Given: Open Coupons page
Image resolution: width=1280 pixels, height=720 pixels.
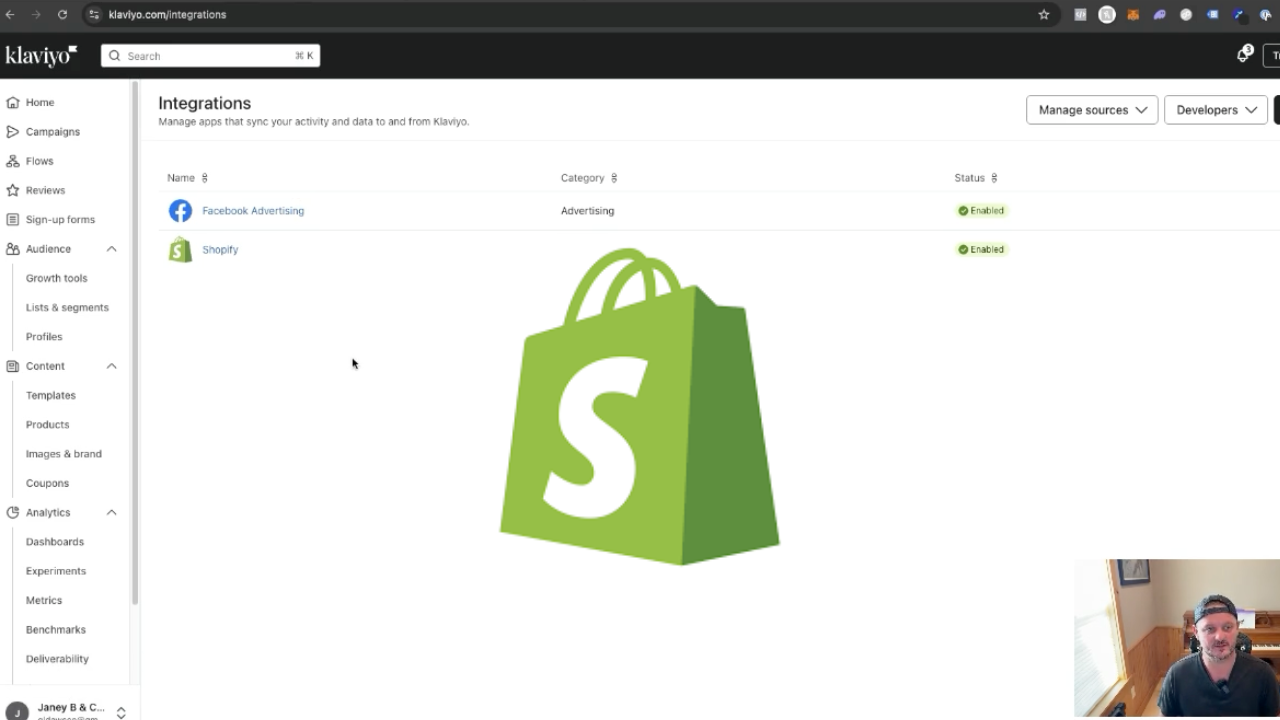Looking at the screenshot, I should 47,483.
